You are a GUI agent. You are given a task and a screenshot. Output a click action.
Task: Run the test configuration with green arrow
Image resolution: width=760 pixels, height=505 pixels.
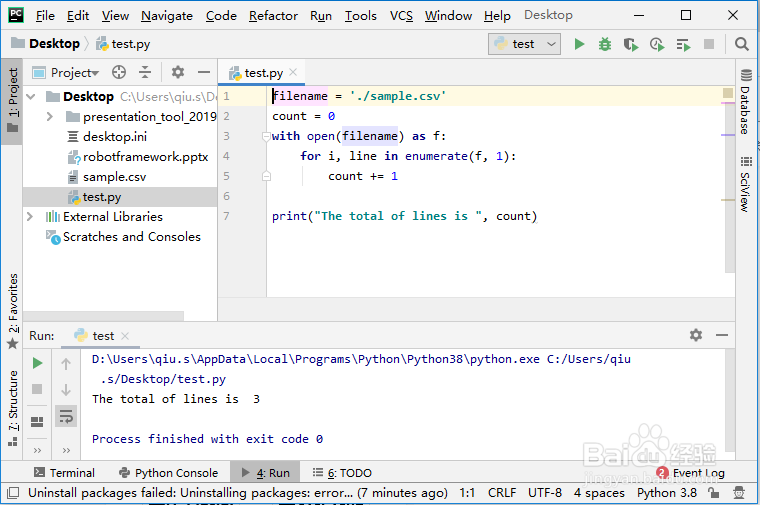579,44
